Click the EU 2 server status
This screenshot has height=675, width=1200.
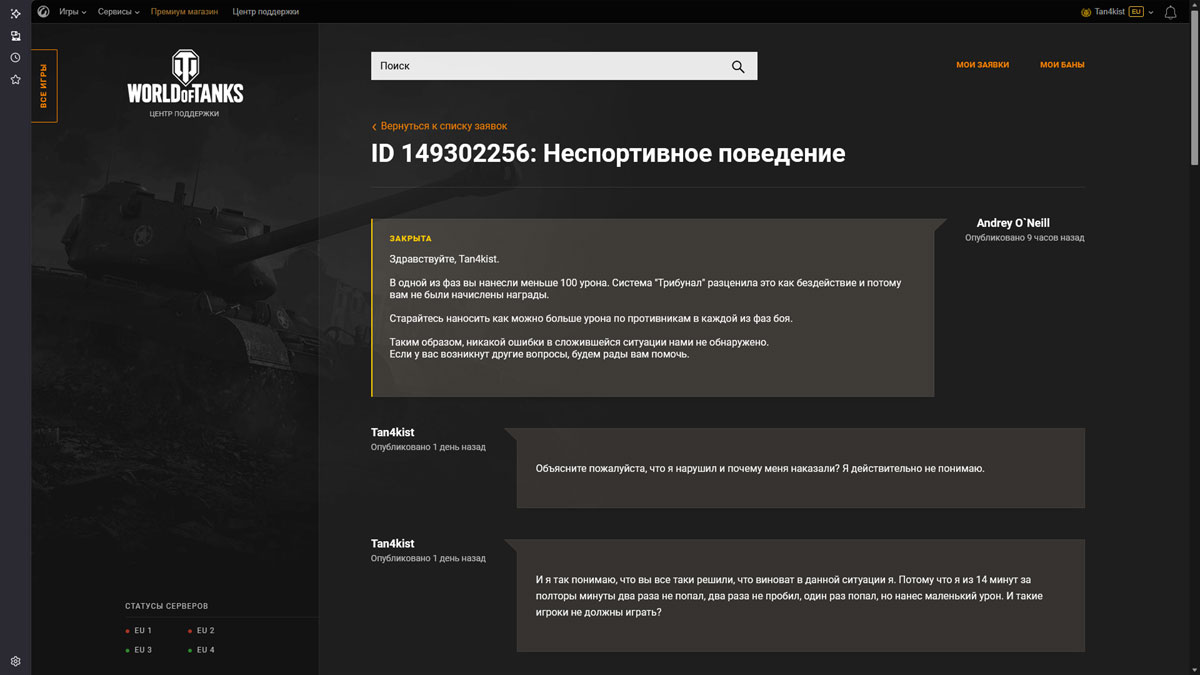201,631
